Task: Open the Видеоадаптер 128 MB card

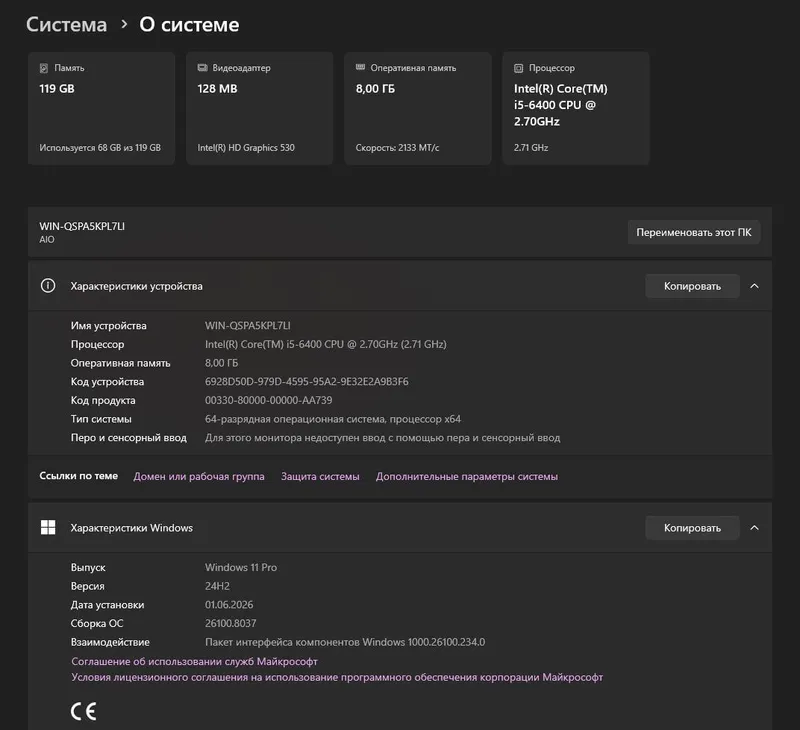Action: (x=260, y=108)
